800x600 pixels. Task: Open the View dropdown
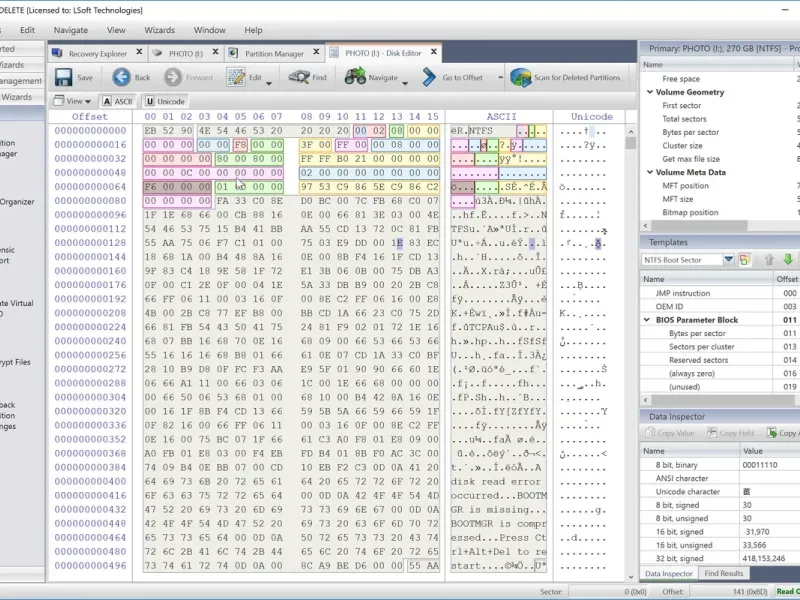pos(73,101)
